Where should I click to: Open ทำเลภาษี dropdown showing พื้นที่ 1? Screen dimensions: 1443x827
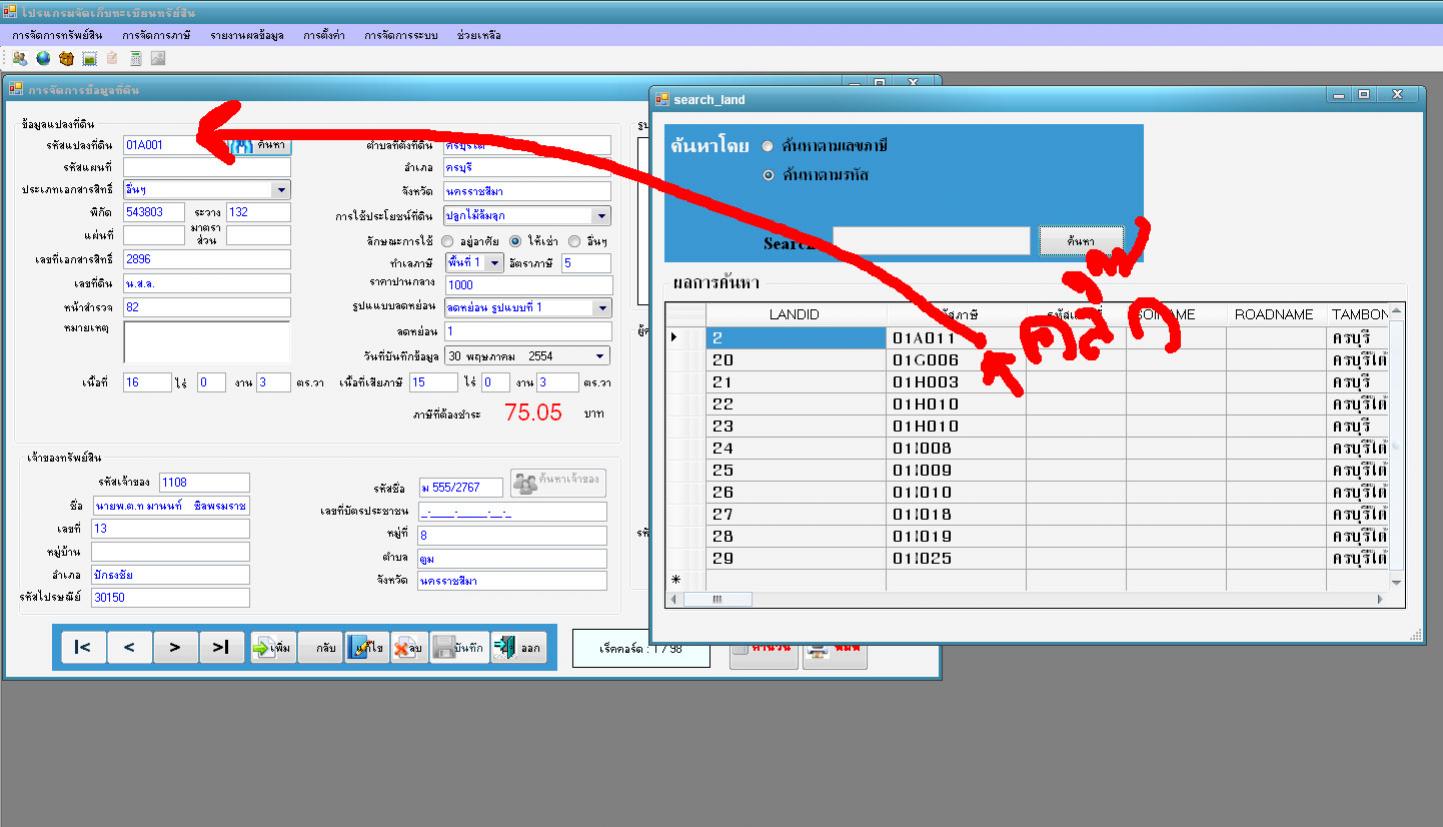[496, 263]
